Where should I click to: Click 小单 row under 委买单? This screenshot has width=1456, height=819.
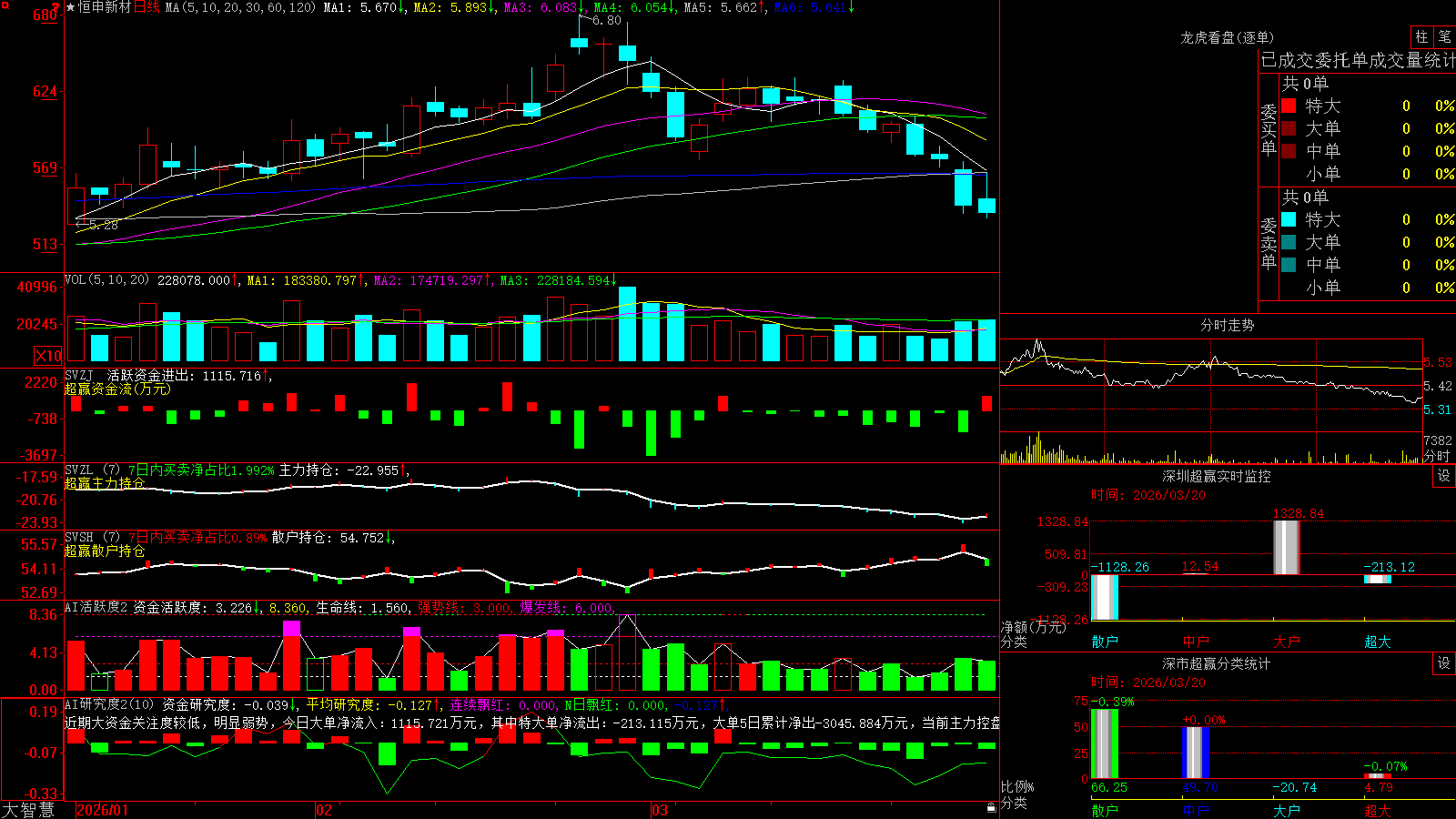pos(1368,174)
